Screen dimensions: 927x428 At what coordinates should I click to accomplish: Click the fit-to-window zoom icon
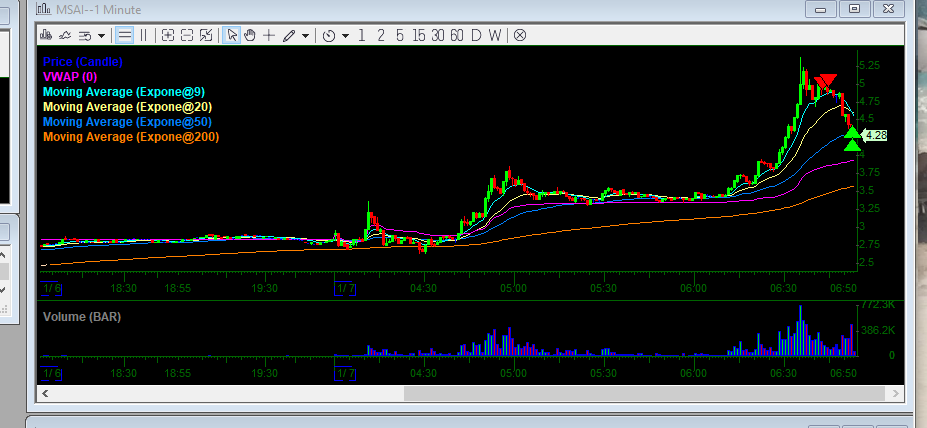click(x=206, y=35)
